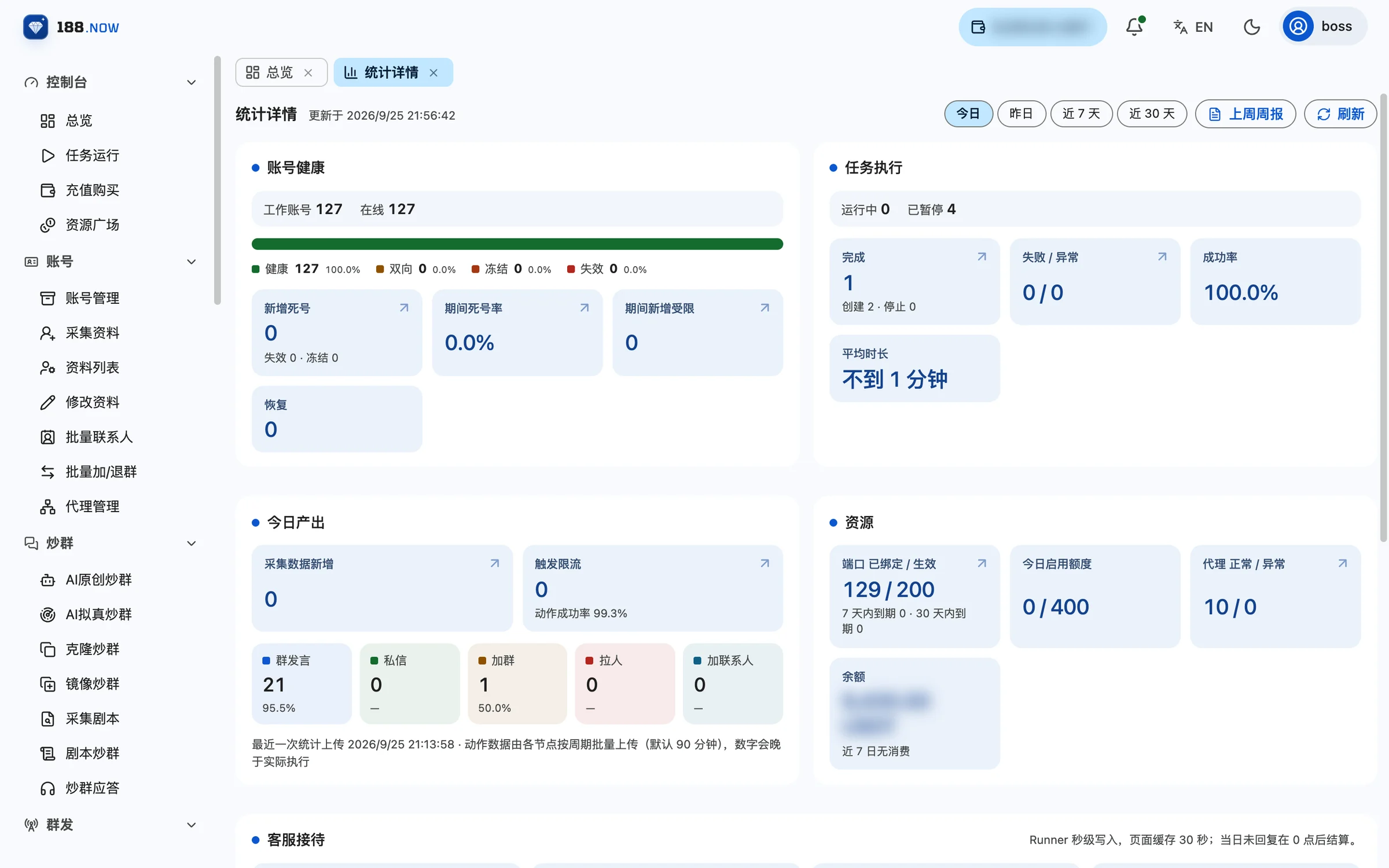
Task: Click the 账号管理 archive icon
Action: (47, 298)
